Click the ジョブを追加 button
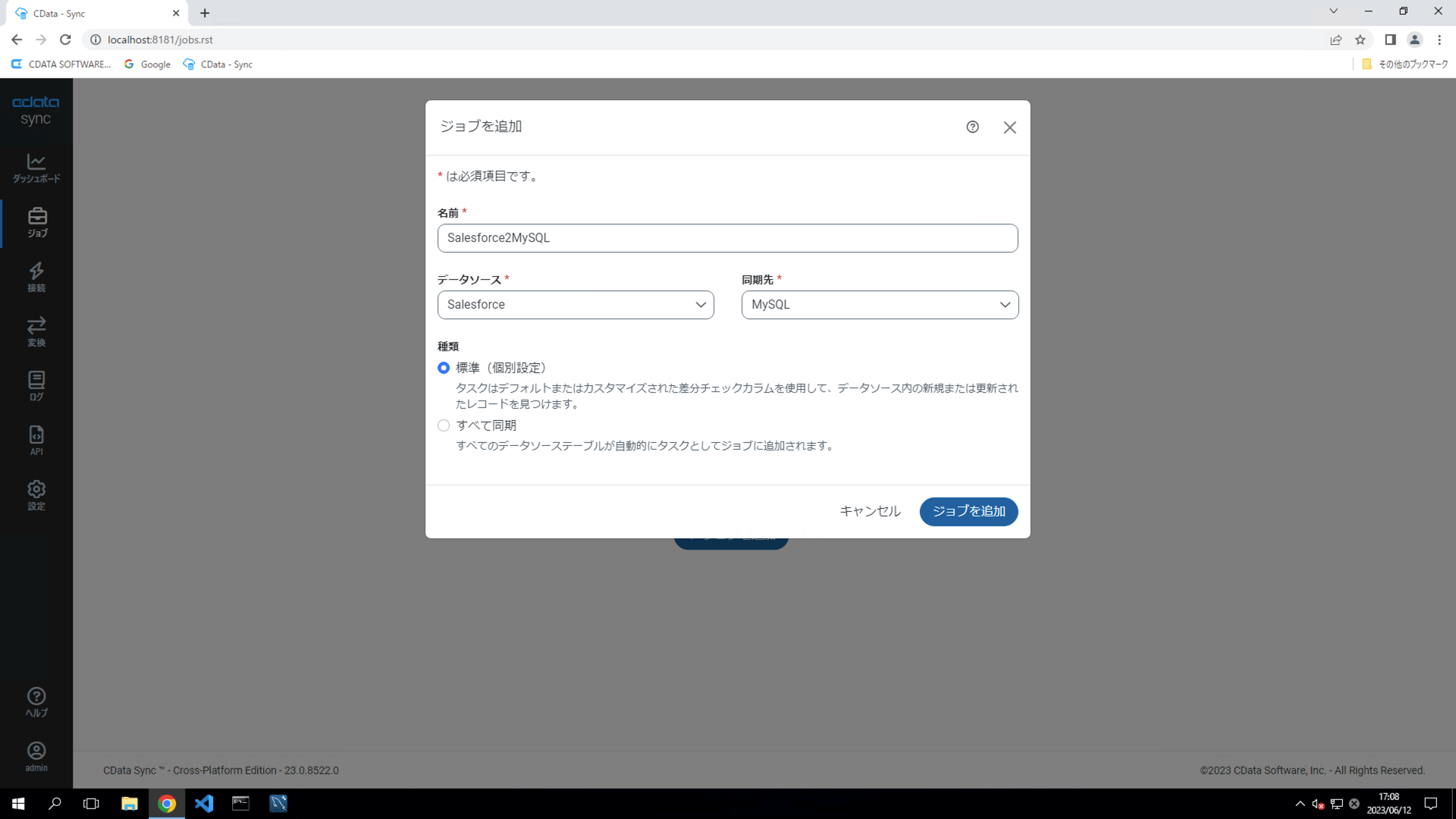Image resolution: width=1456 pixels, height=819 pixels. pyautogui.click(x=968, y=511)
